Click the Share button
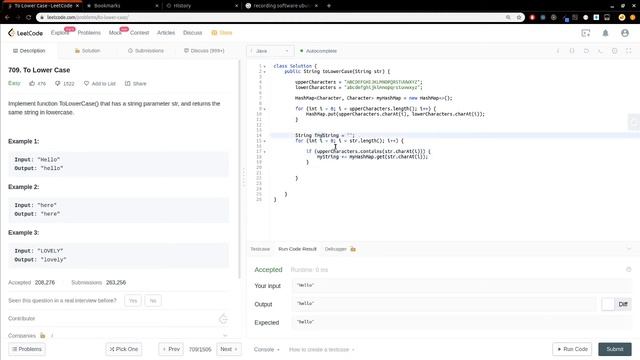640x360 pixels. click(x=136, y=83)
